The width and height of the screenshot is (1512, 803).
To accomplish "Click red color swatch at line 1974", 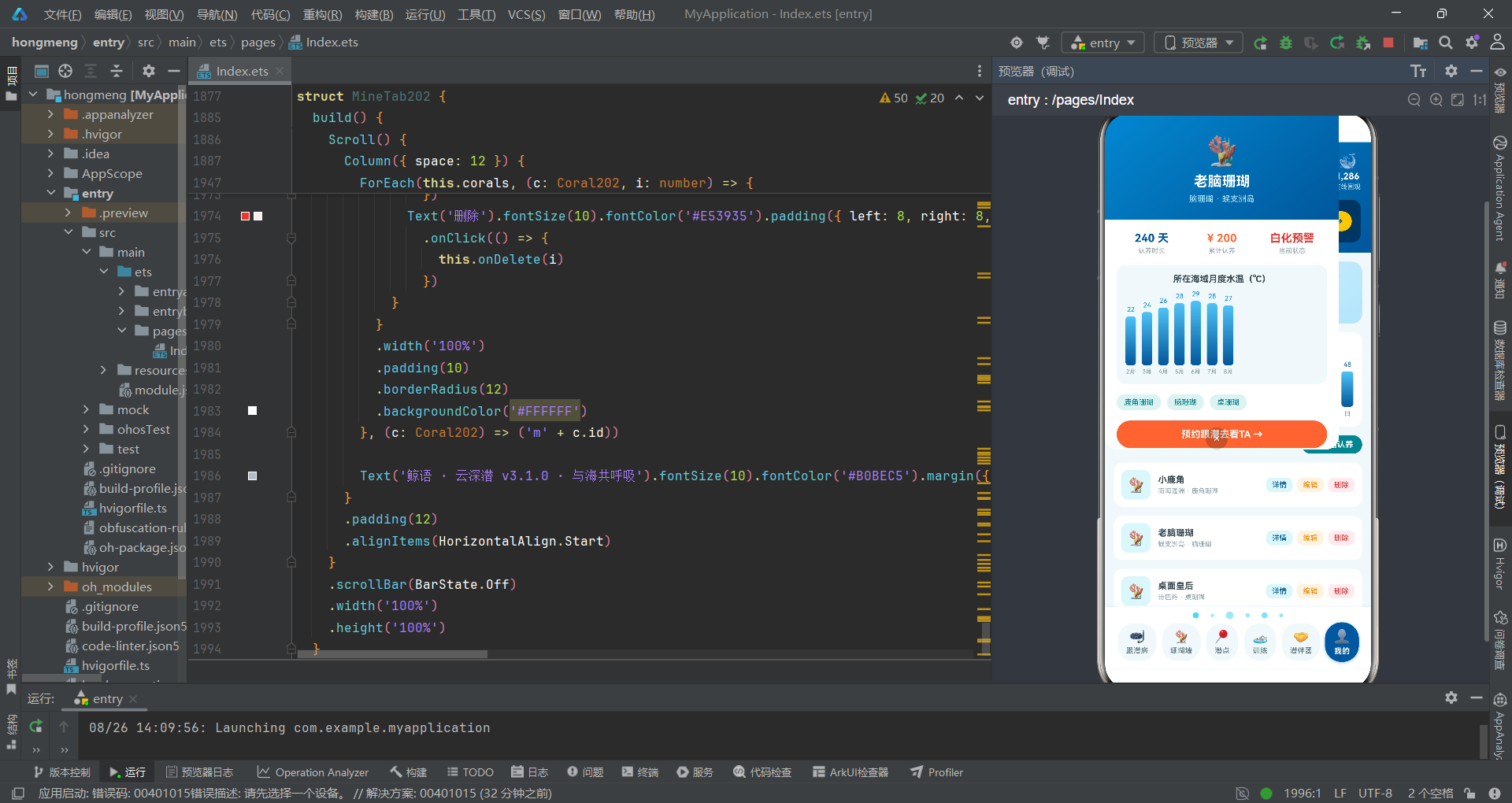I will pos(246,216).
